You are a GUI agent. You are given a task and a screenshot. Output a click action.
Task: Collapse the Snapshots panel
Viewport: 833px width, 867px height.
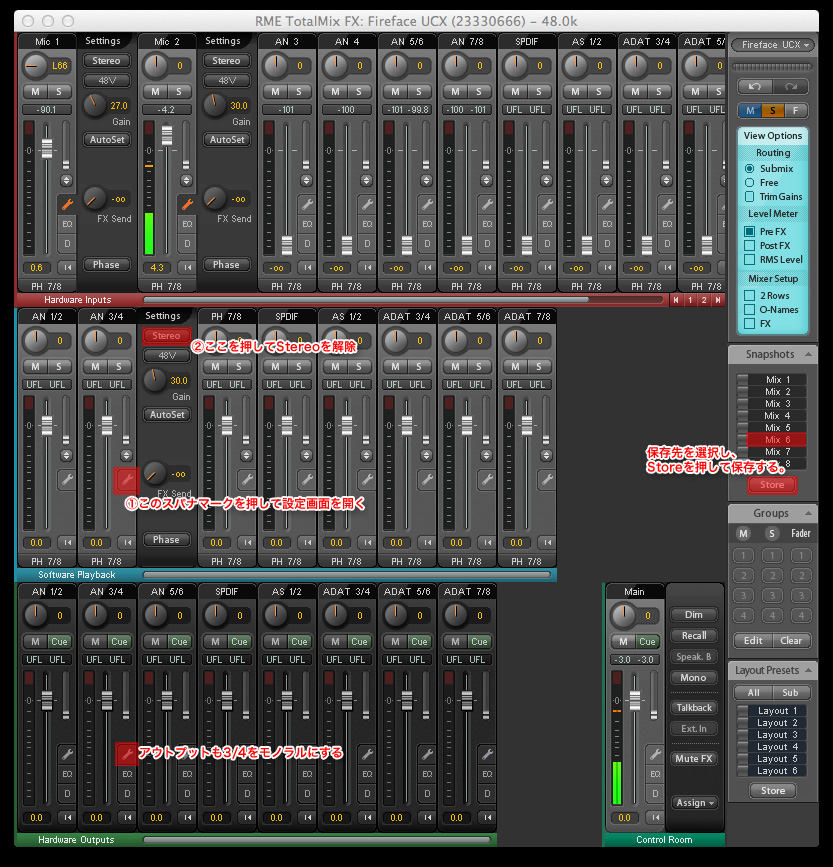[808, 354]
